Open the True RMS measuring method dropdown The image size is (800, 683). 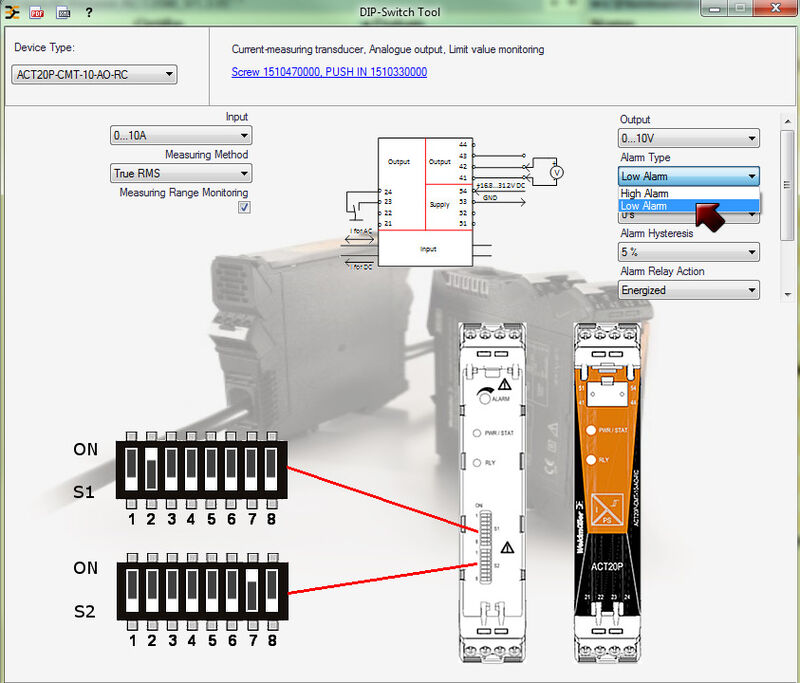180,173
